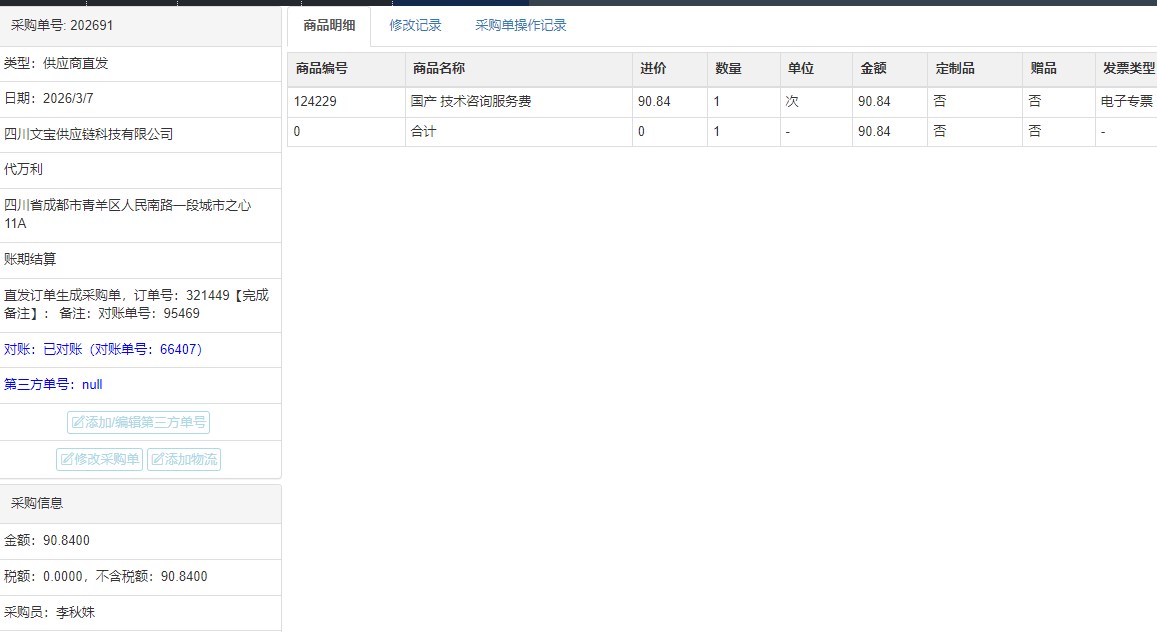Click the 金额 column header
This screenshot has width=1157, height=632.
[873, 69]
